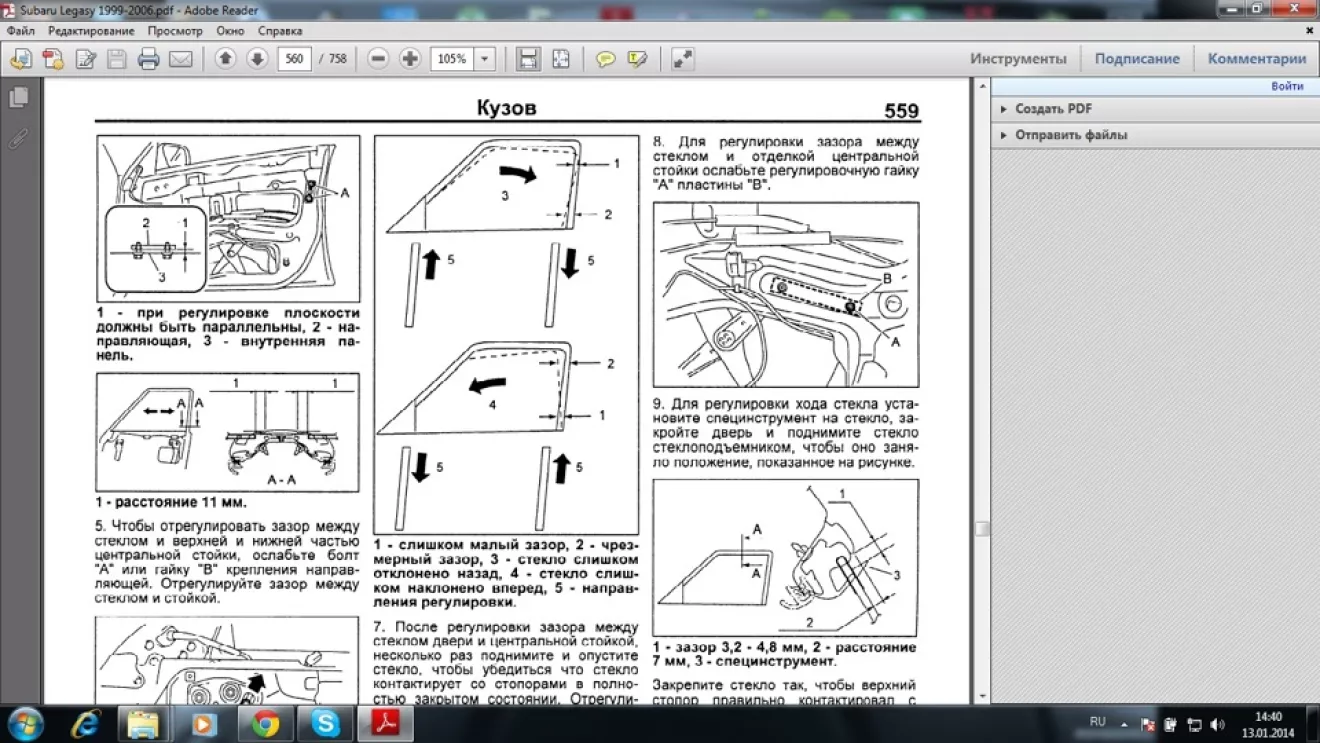Click the zoom value field 105%
Viewport: 1320px width, 743px height.
452,59
